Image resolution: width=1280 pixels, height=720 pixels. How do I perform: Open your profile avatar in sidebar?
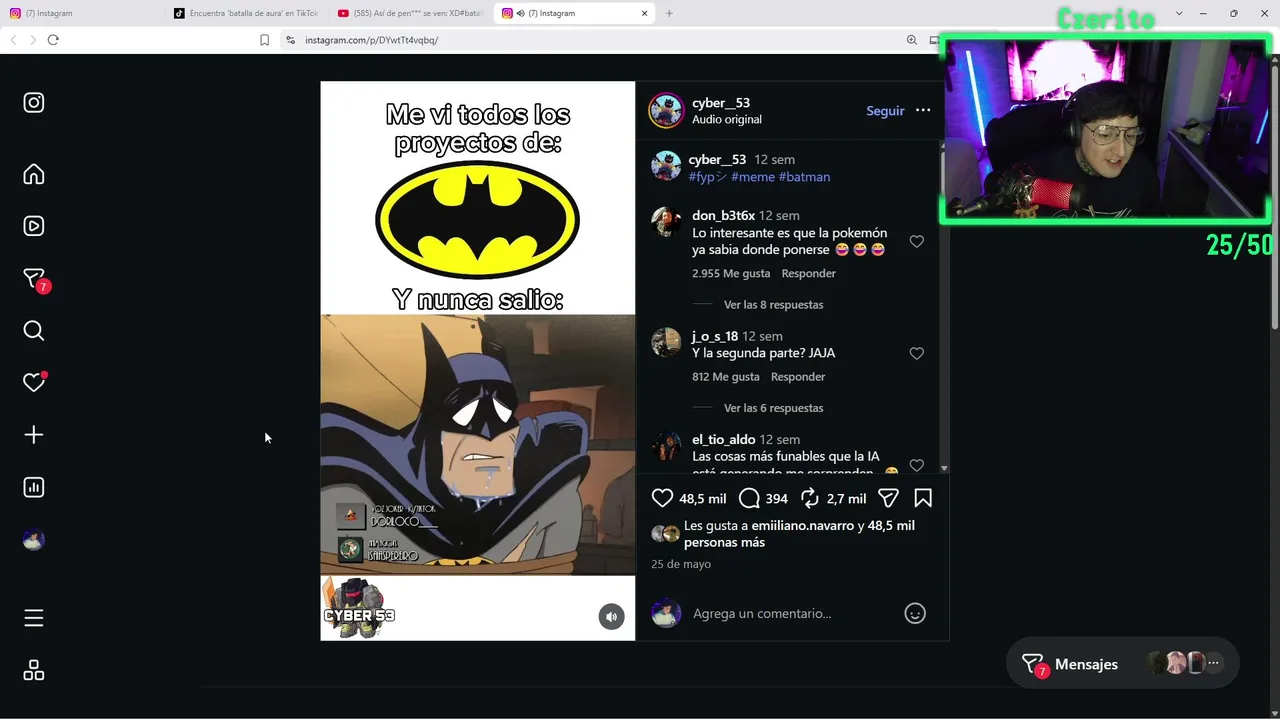34,540
